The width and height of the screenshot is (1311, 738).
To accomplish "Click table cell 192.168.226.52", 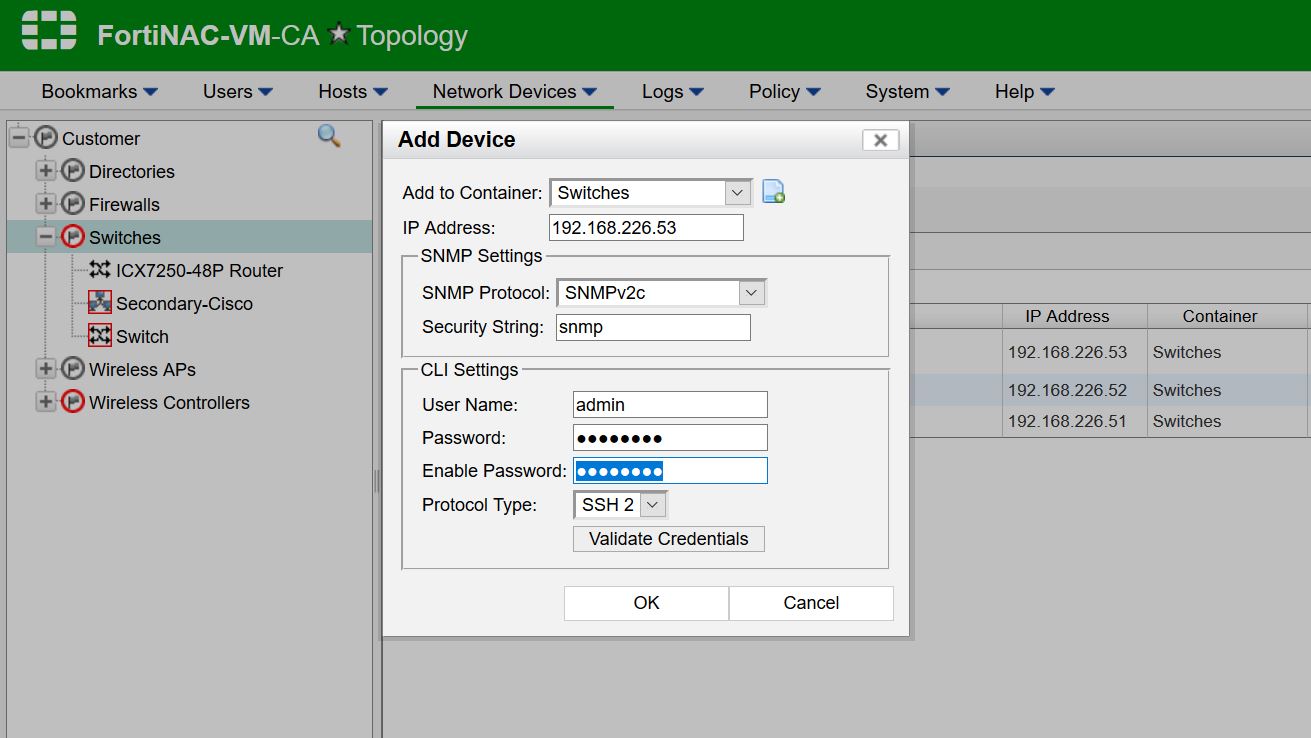I will point(1067,390).
